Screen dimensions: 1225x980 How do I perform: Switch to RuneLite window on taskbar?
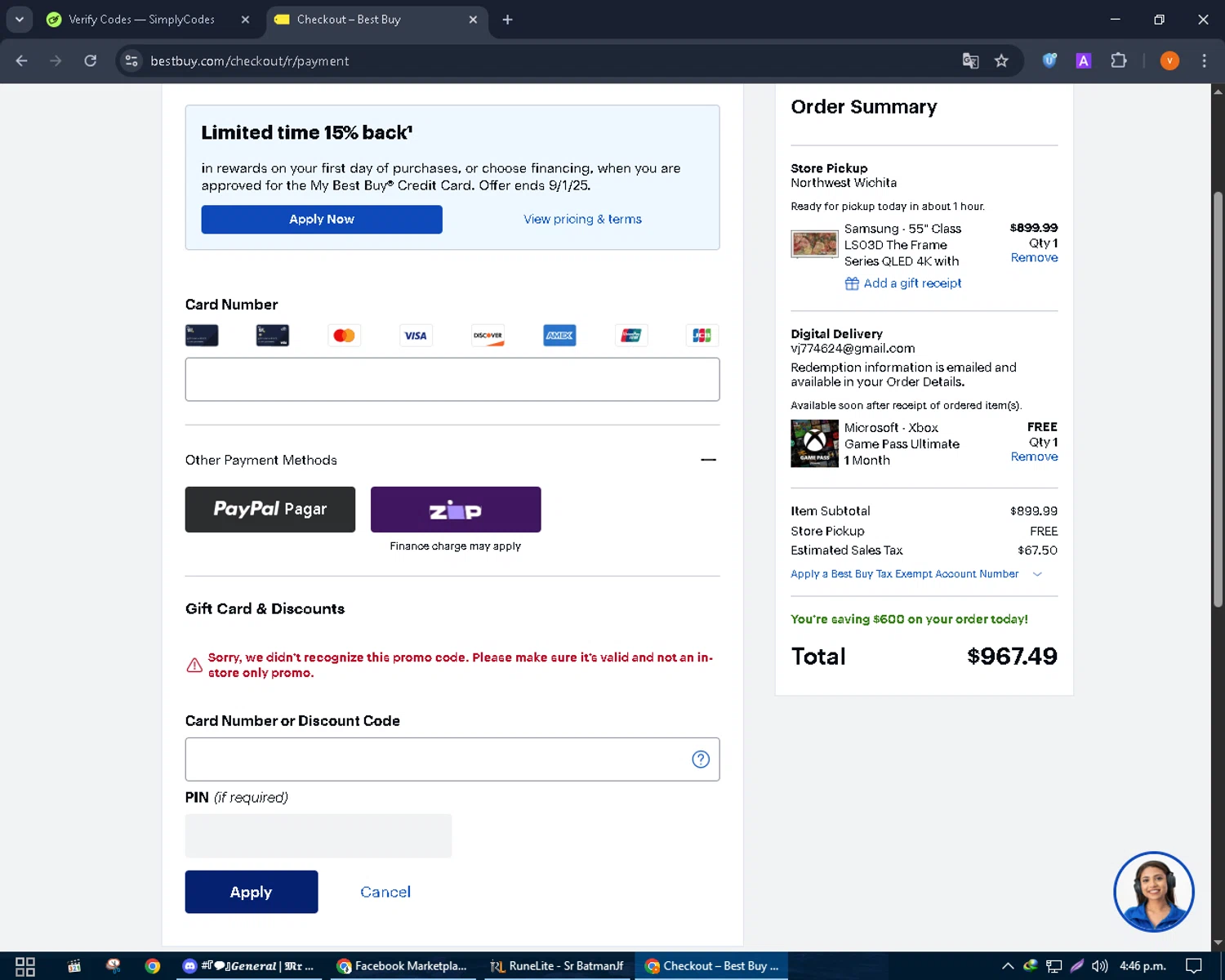click(556, 966)
